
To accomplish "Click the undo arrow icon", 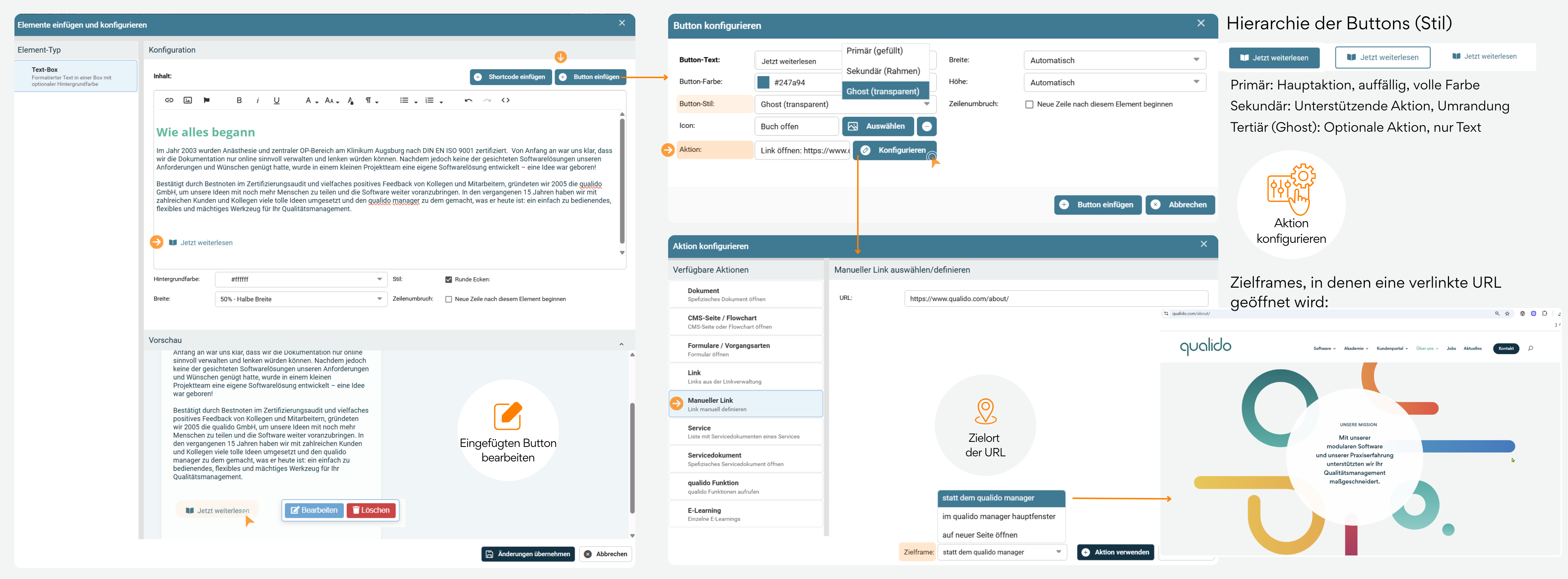I will (468, 101).
